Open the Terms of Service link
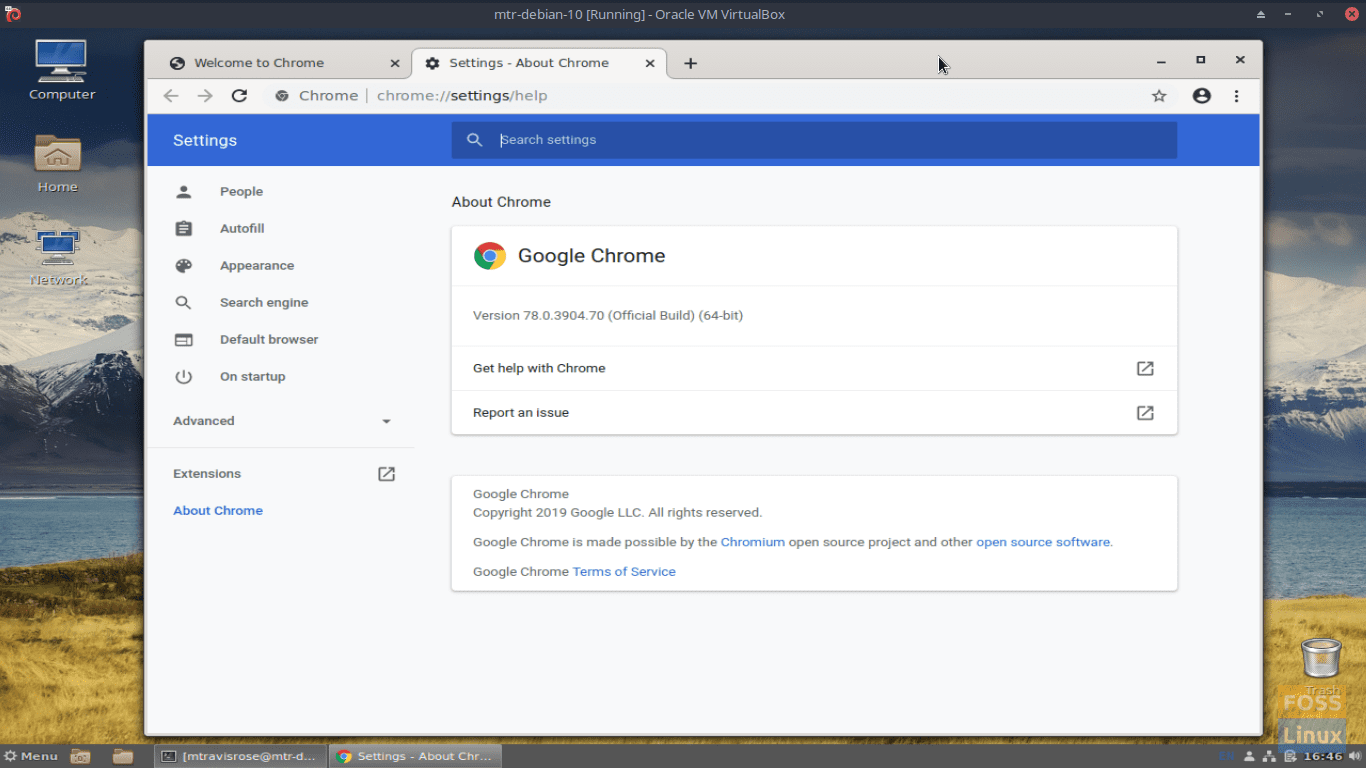 pos(624,572)
